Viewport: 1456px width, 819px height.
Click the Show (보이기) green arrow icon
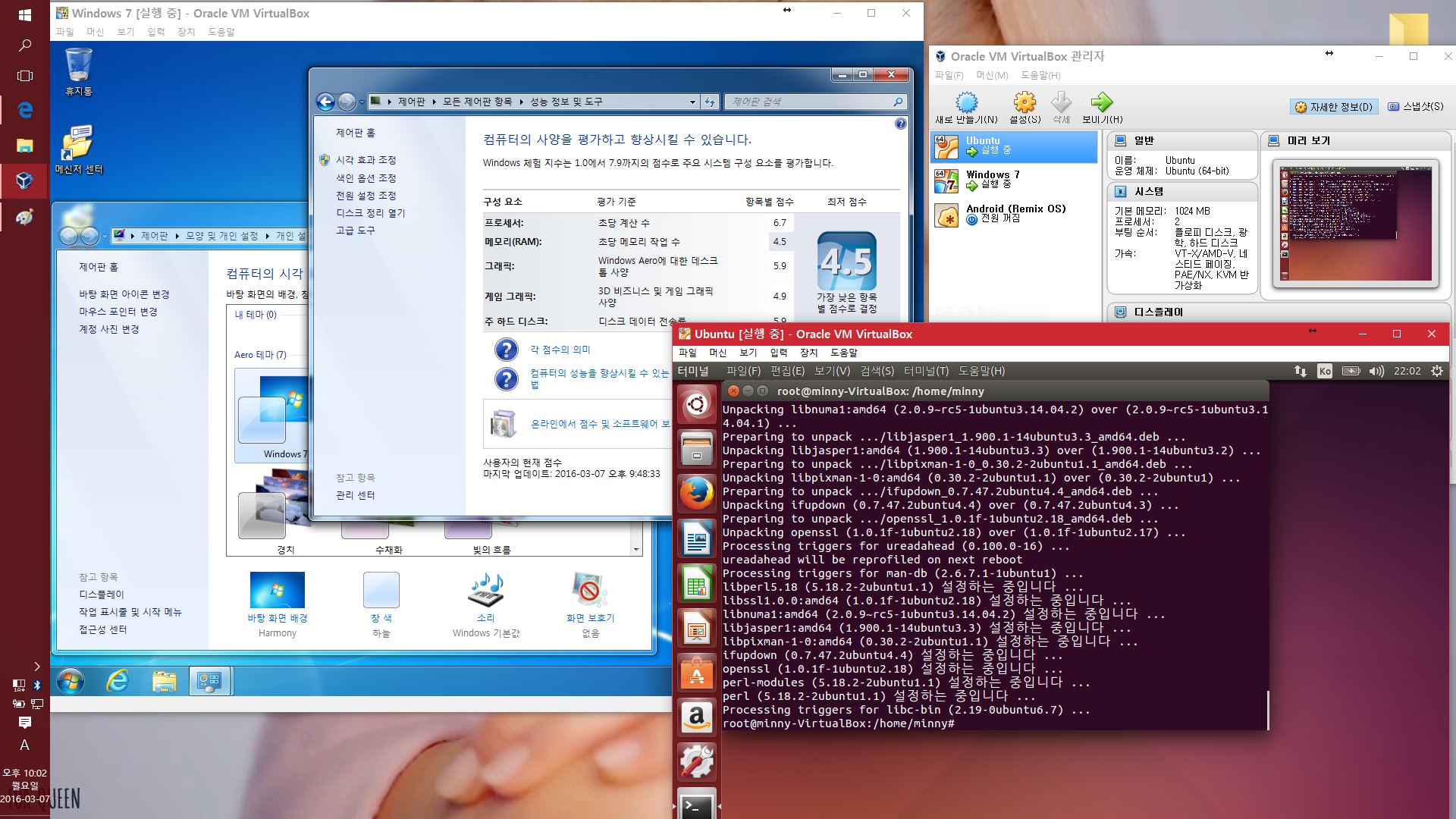pyautogui.click(x=1101, y=103)
